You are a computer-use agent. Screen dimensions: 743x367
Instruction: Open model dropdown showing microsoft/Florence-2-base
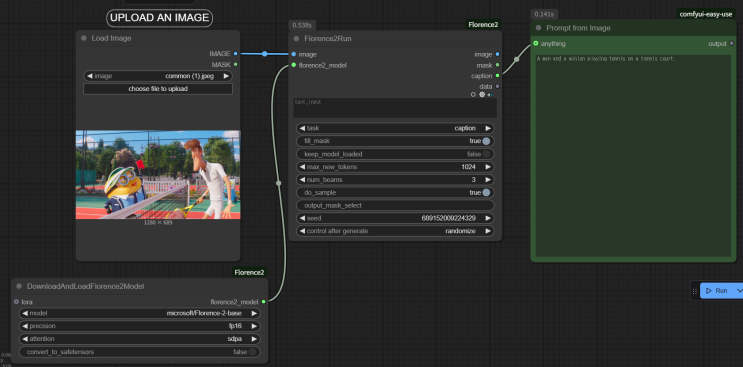140,313
